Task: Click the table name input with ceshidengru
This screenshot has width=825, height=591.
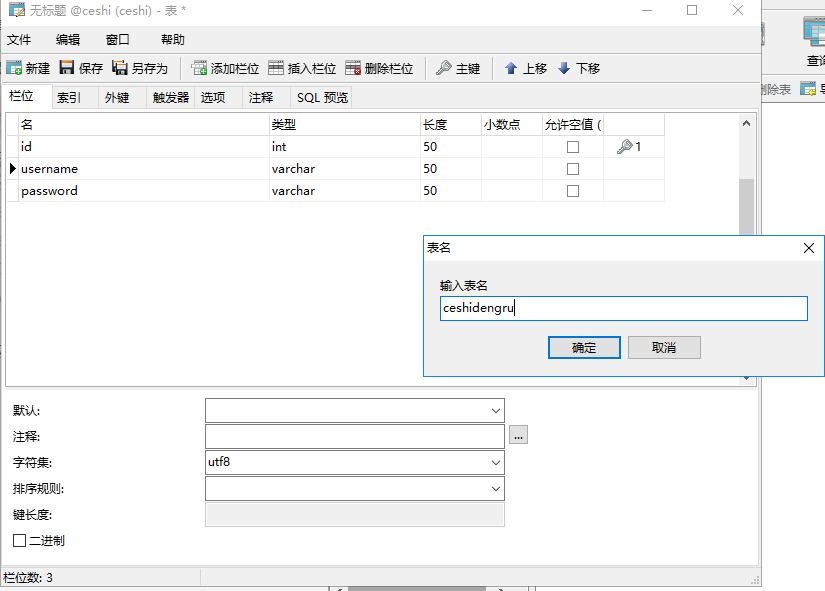Action: point(623,308)
